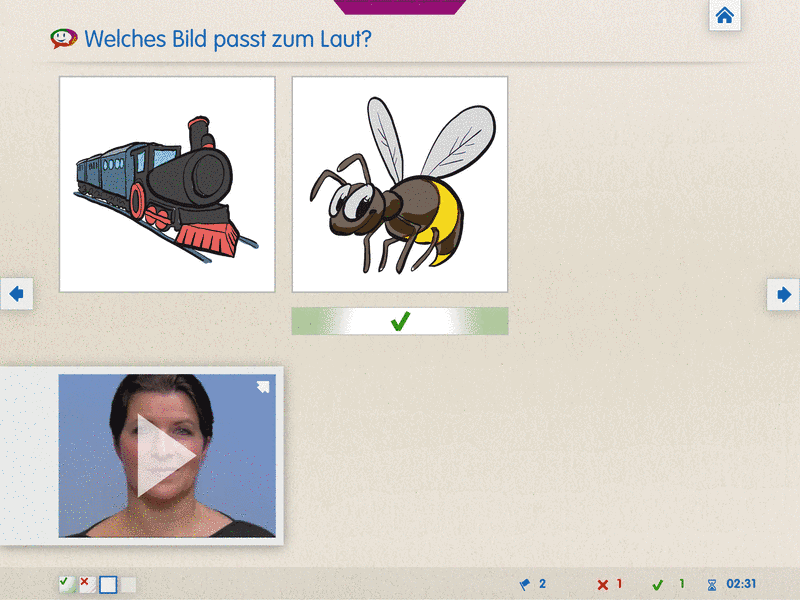
Task: Enlarge the video using the corner arrow icon
Action: 263,387
